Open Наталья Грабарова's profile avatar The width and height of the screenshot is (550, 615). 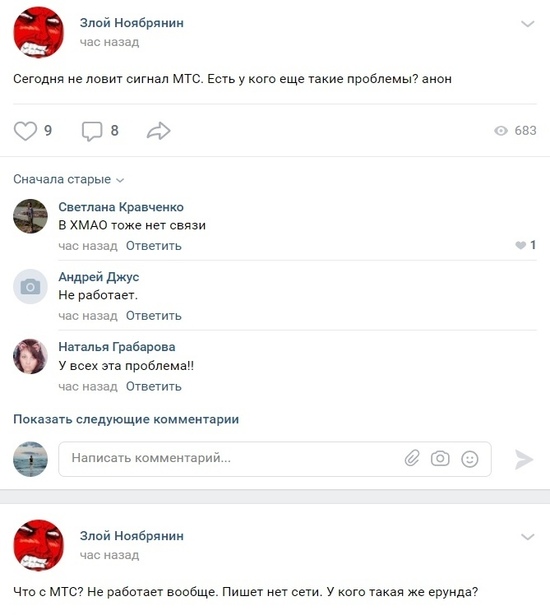click(x=30, y=356)
